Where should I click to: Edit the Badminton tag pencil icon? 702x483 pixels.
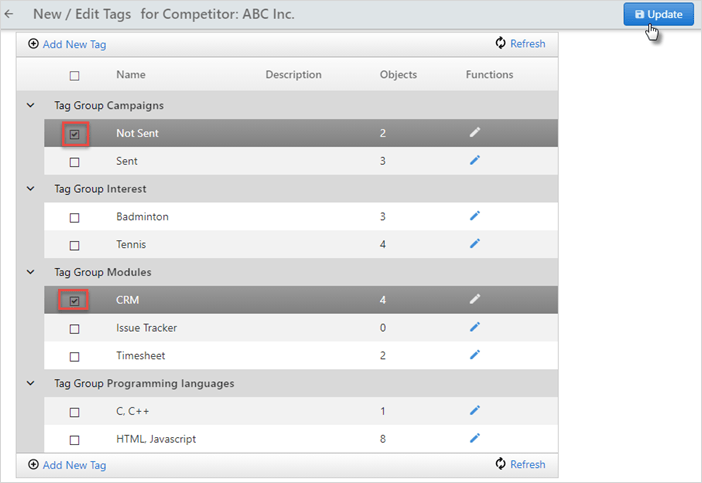[x=475, y=216]
